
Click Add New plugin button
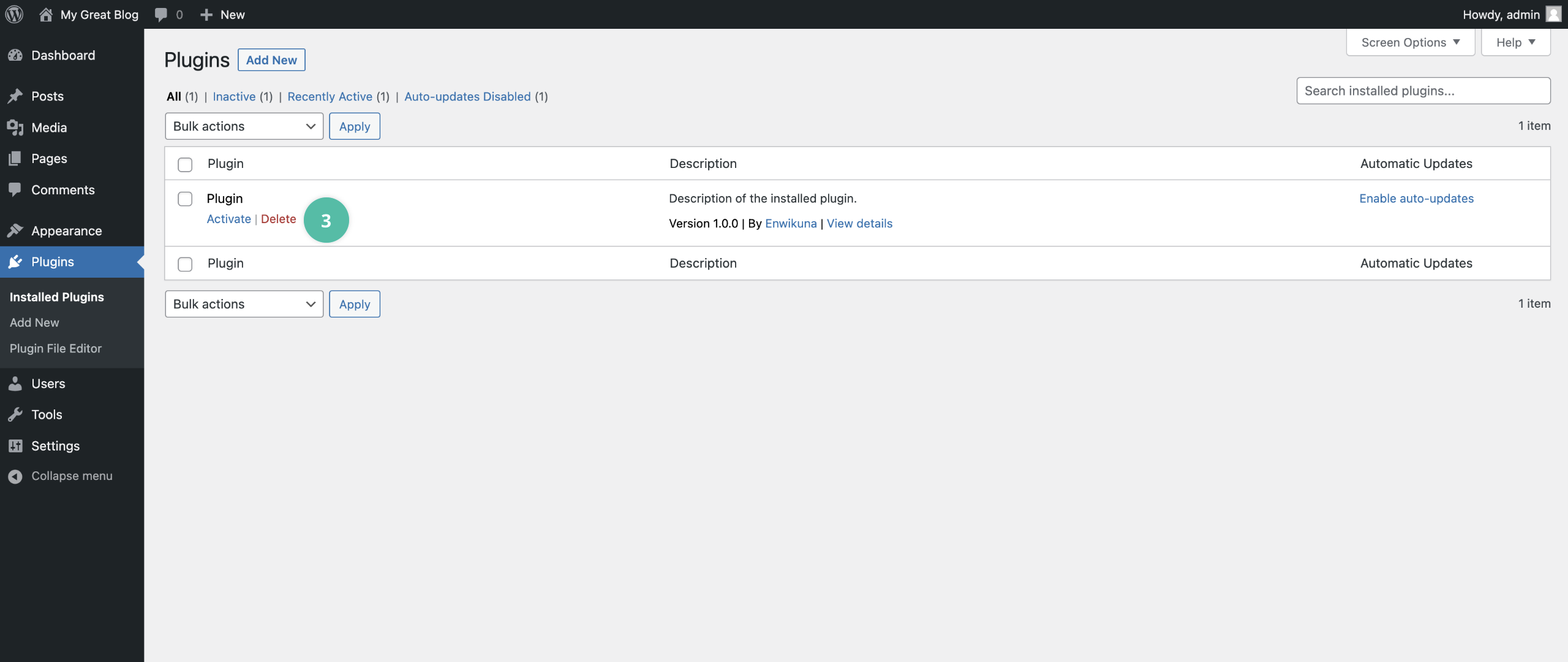(271, 60)
